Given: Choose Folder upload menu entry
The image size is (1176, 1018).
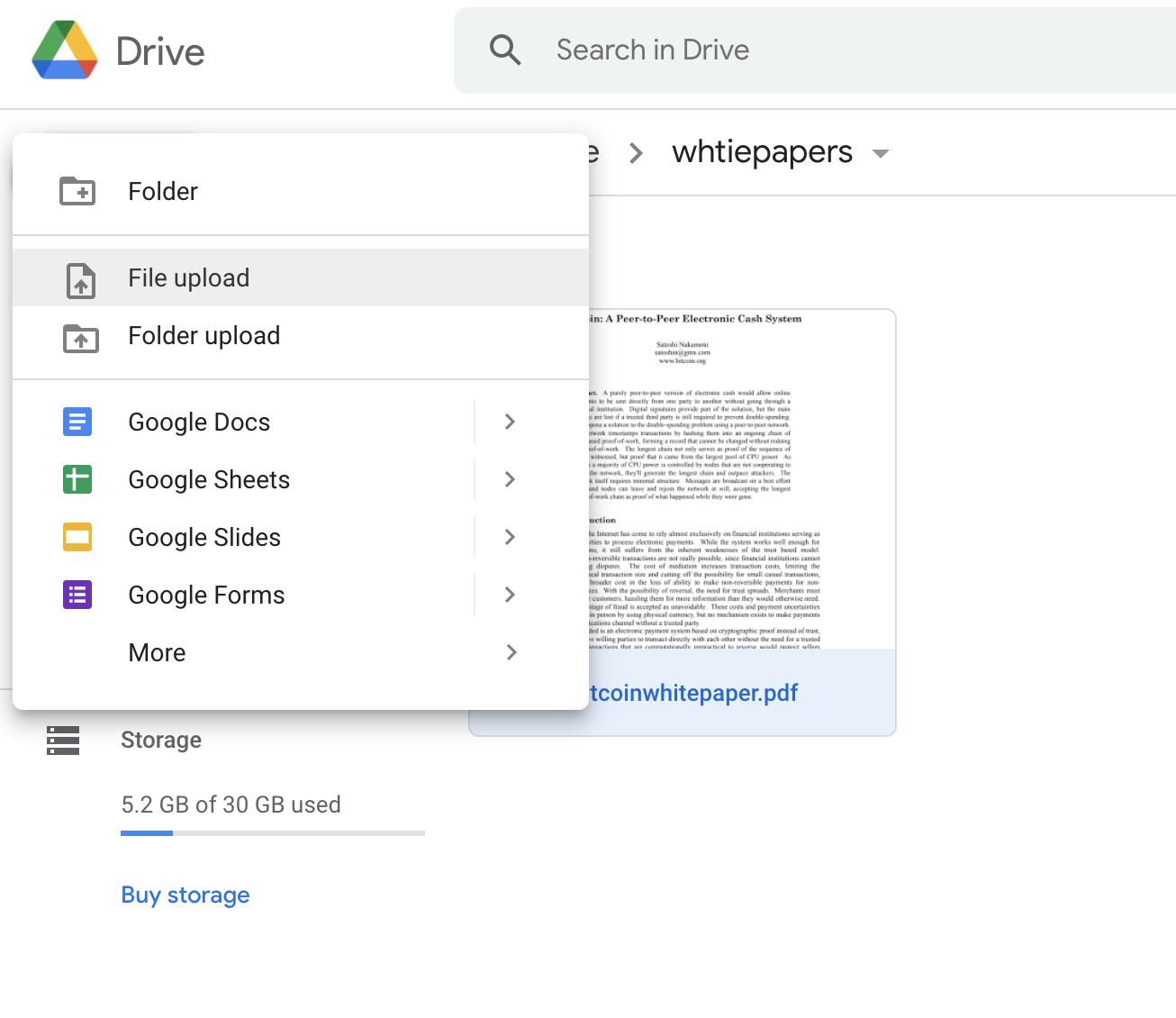Looking at the screenshot, I should (301, 335).
